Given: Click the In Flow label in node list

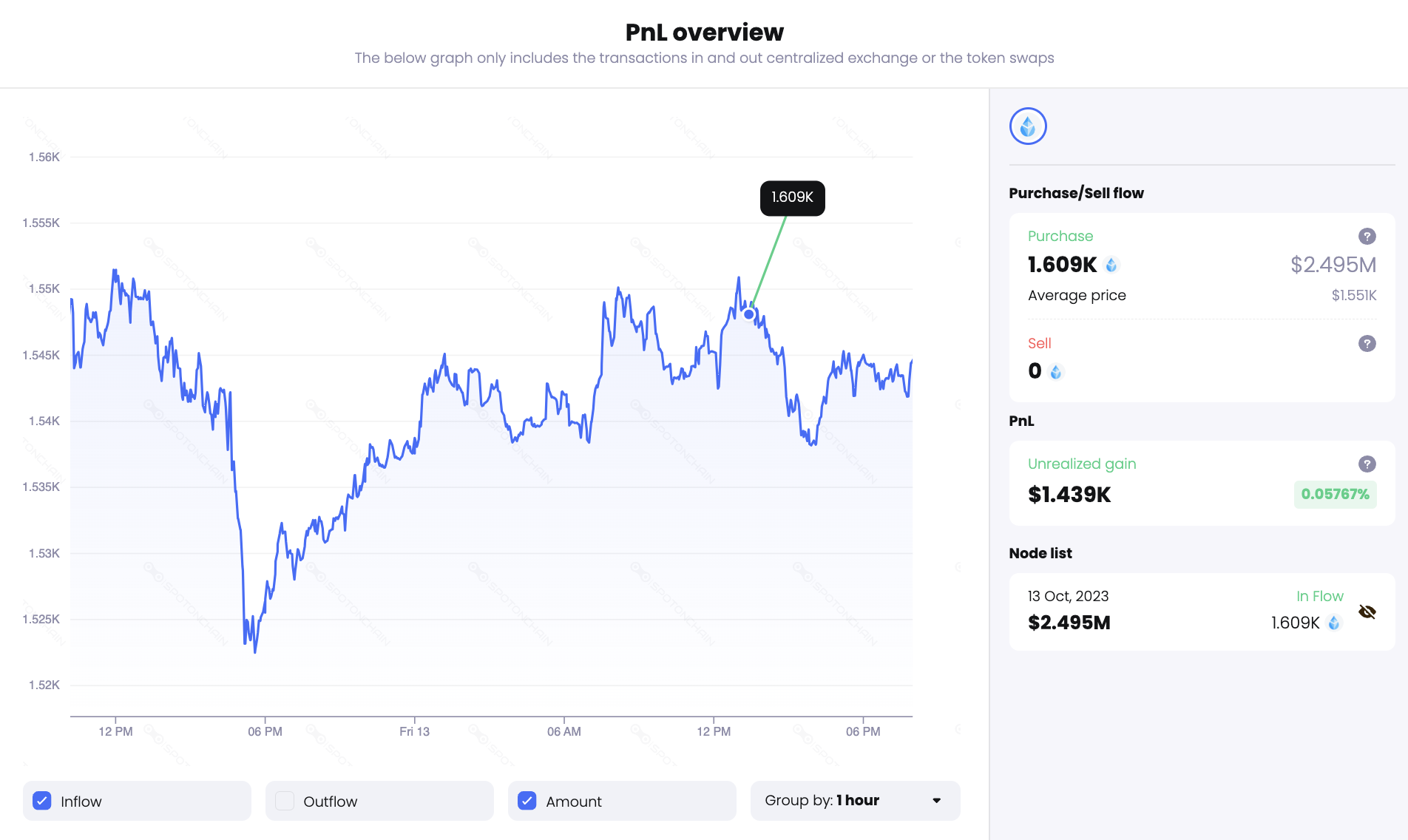Looking at the screenshot, I should 1319,596.
